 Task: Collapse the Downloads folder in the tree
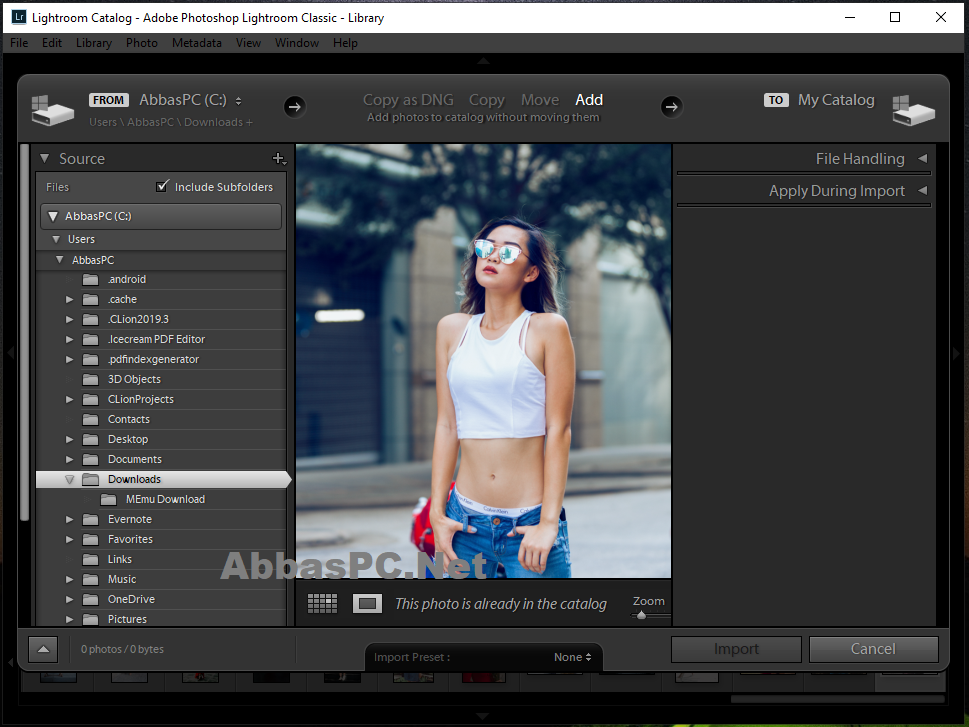(69, 479)
